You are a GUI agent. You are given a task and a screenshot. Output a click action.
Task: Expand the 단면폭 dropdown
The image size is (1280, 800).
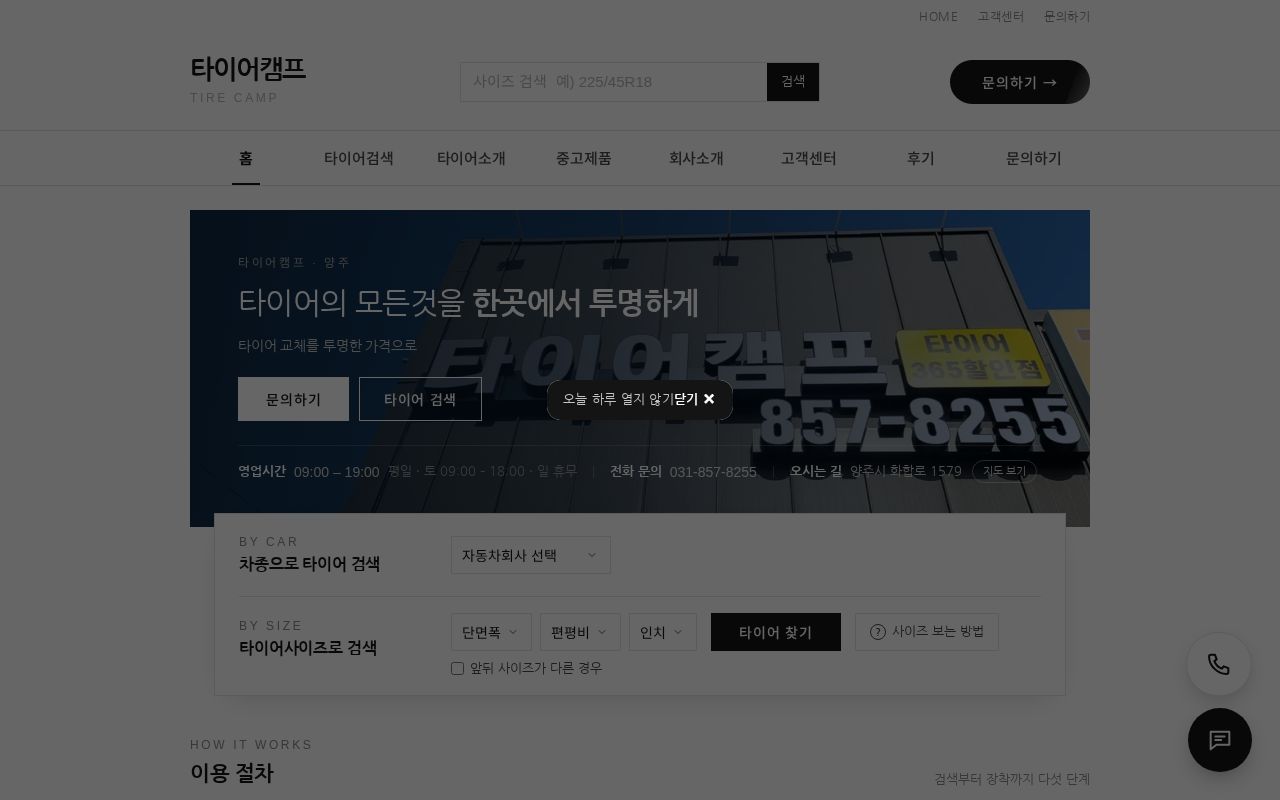pyautogui.click(x=491, y=632)
